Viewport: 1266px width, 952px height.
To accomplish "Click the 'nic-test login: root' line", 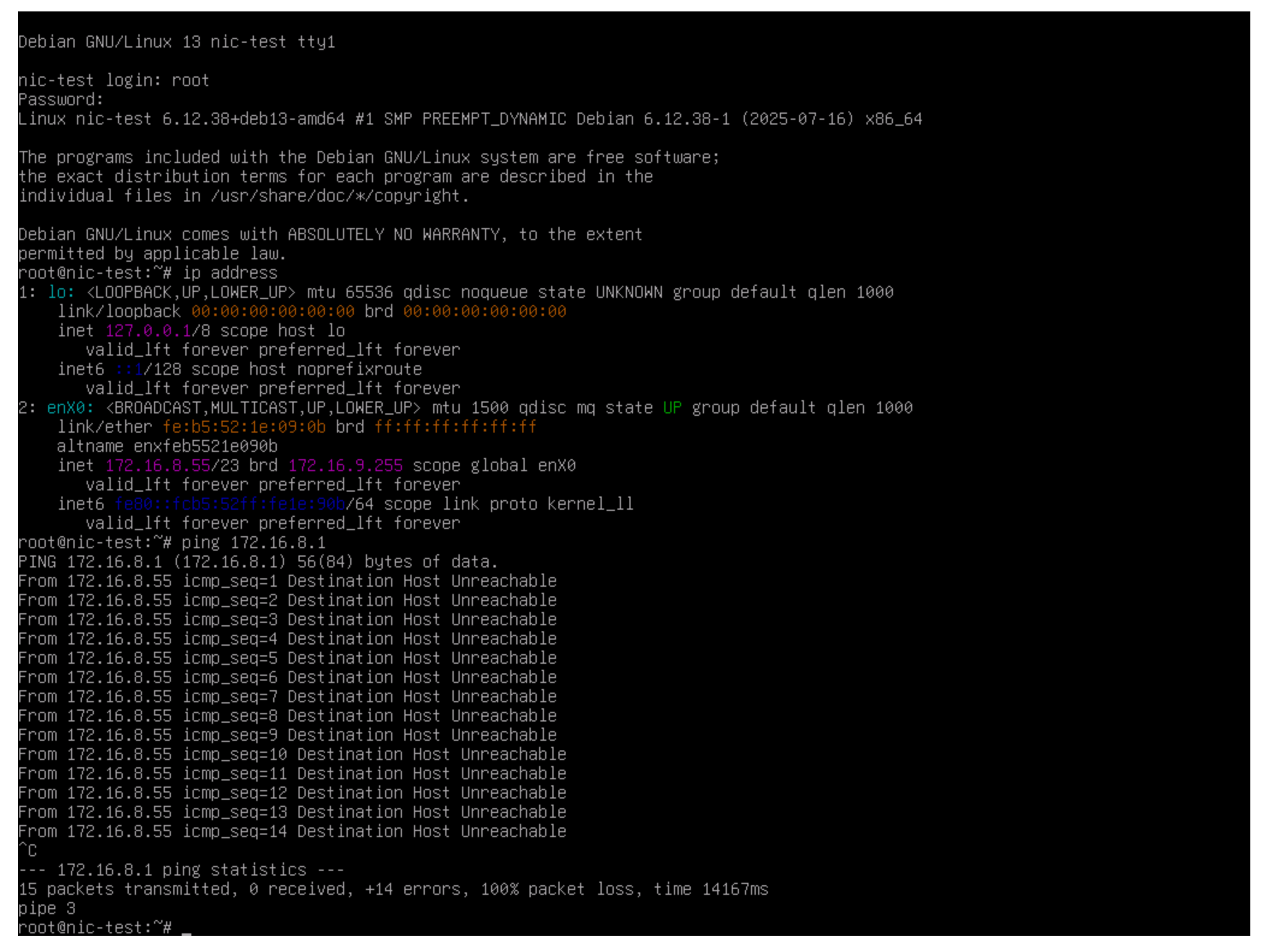I will [x=114, y=81].
